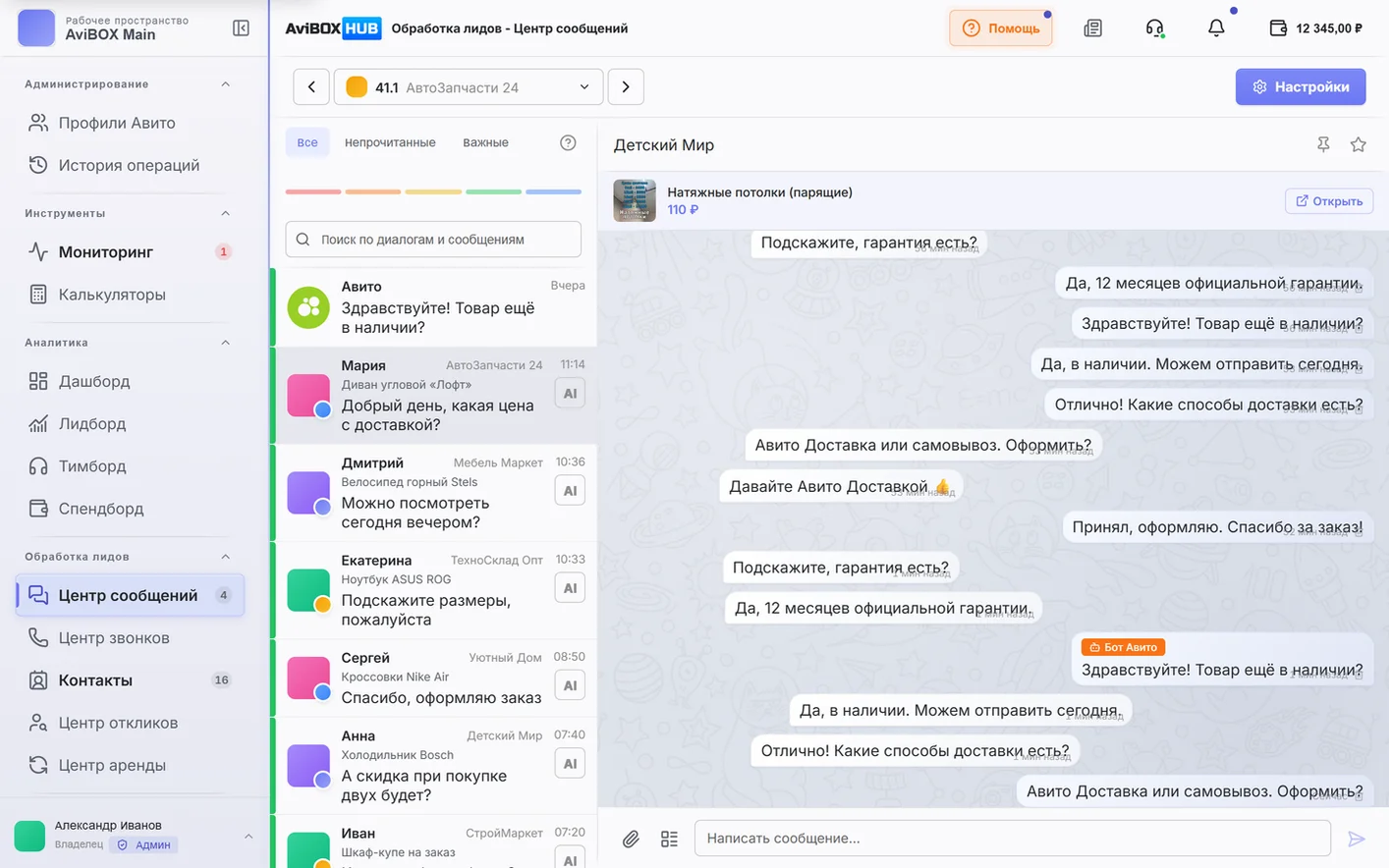This screenshot has width=1389, height=868.
Task: Open notifications bell
Action: (1216, 28)
